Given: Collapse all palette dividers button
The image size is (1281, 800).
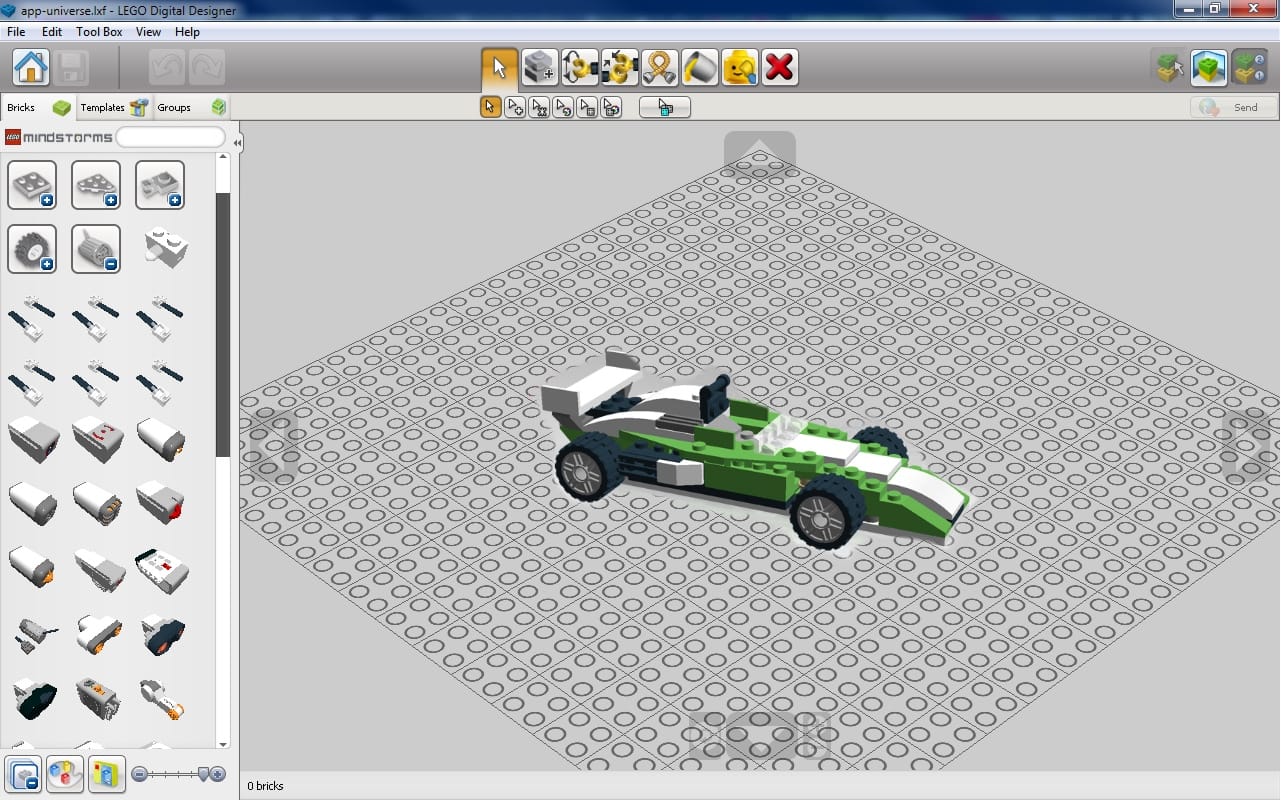Looking at the screenshot, I should coord(23,774).
